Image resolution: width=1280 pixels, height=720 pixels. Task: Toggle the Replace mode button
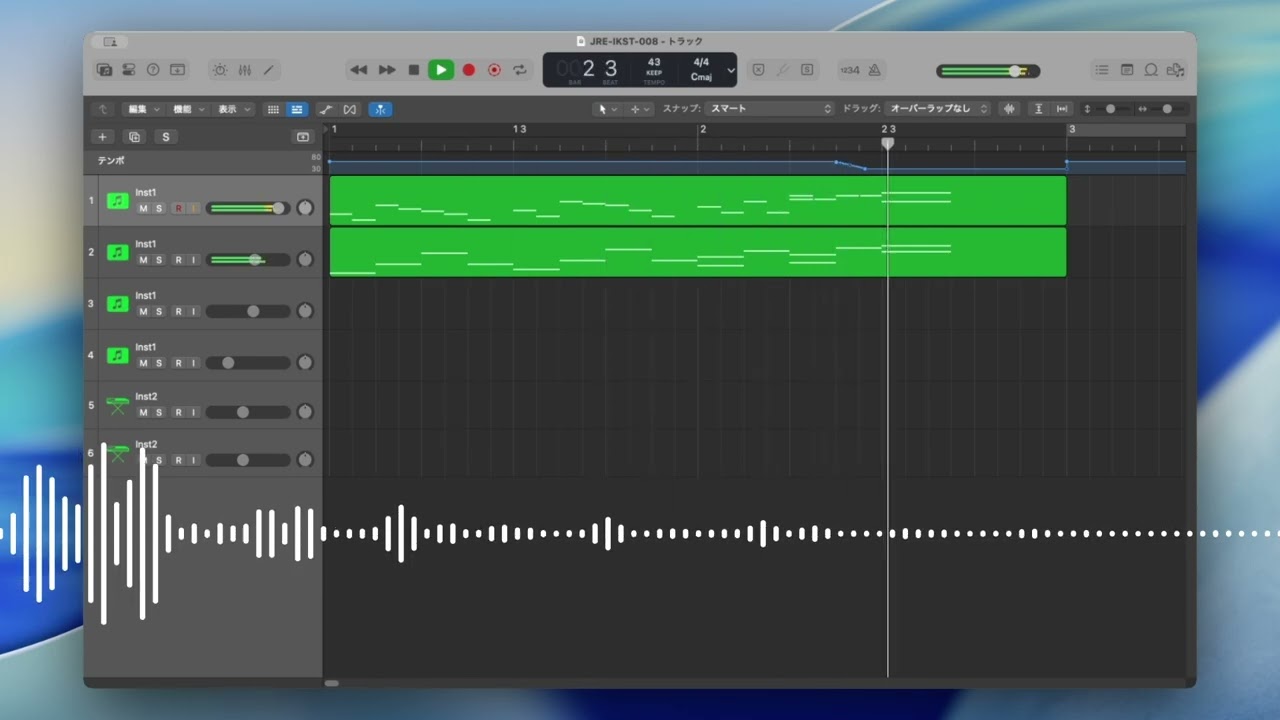click(758, 70)
